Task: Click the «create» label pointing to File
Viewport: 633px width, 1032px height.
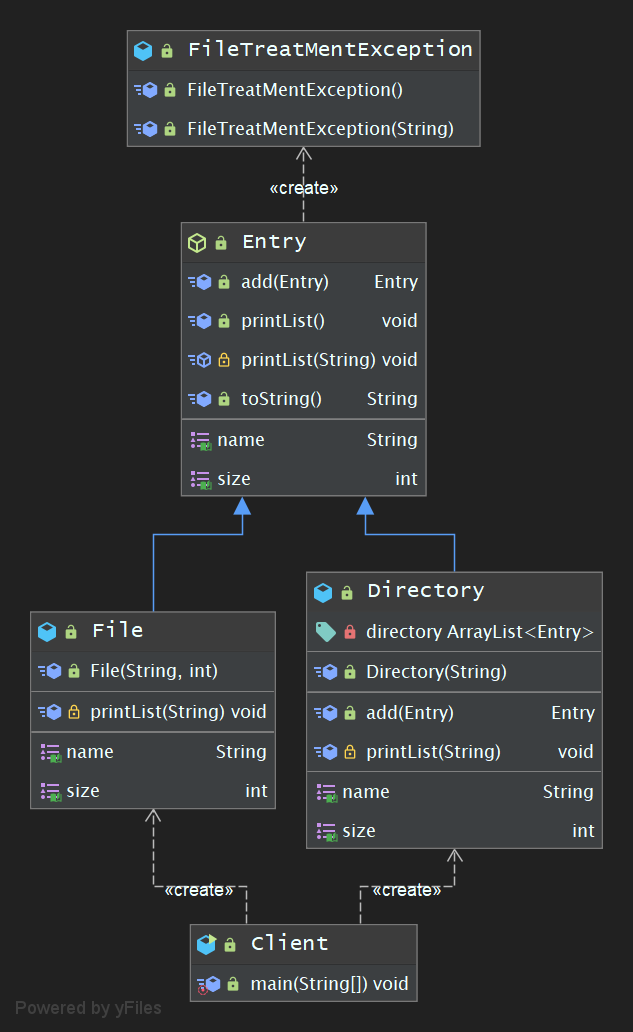Action: 198,890
